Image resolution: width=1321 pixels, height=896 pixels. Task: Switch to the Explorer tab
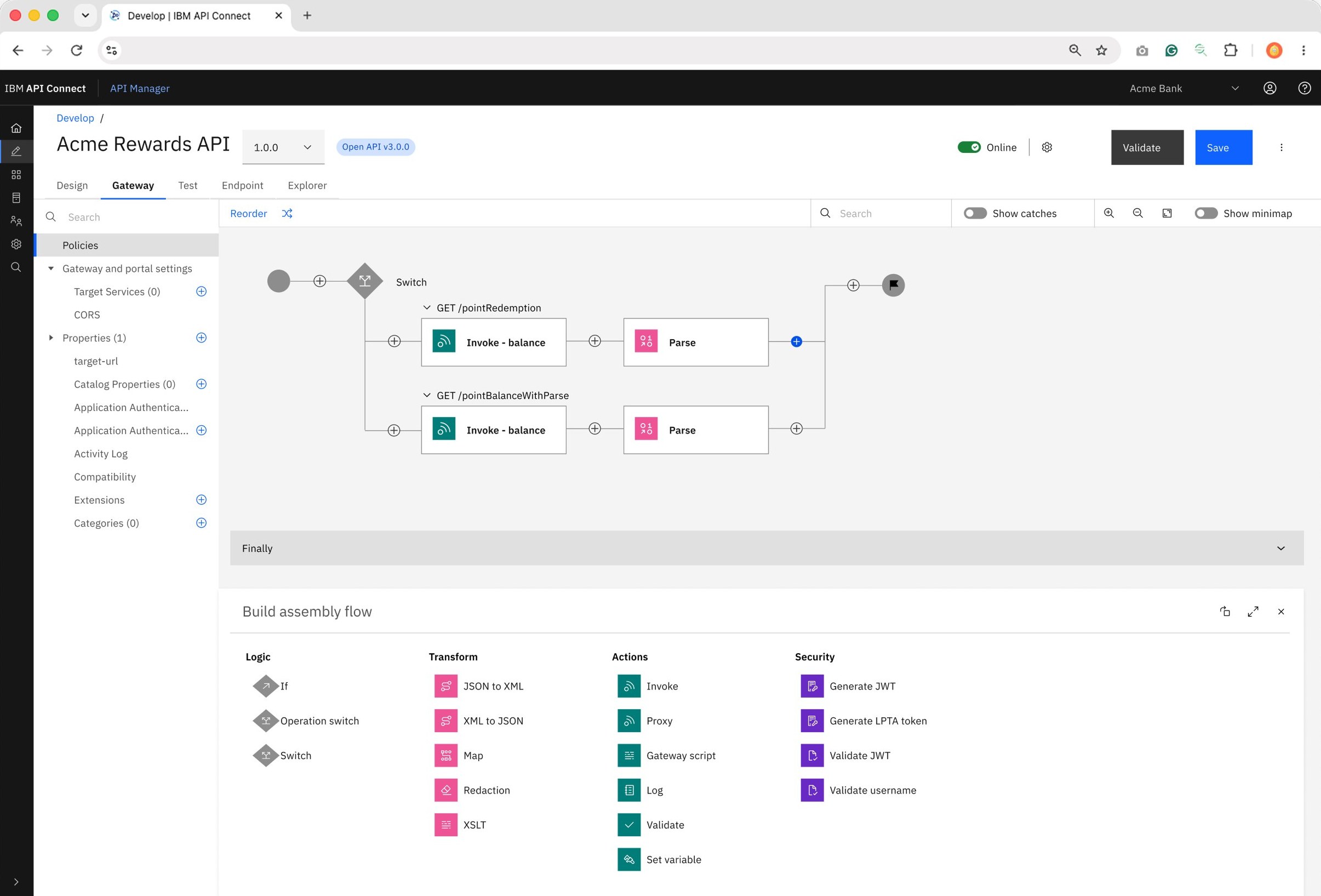307,185
